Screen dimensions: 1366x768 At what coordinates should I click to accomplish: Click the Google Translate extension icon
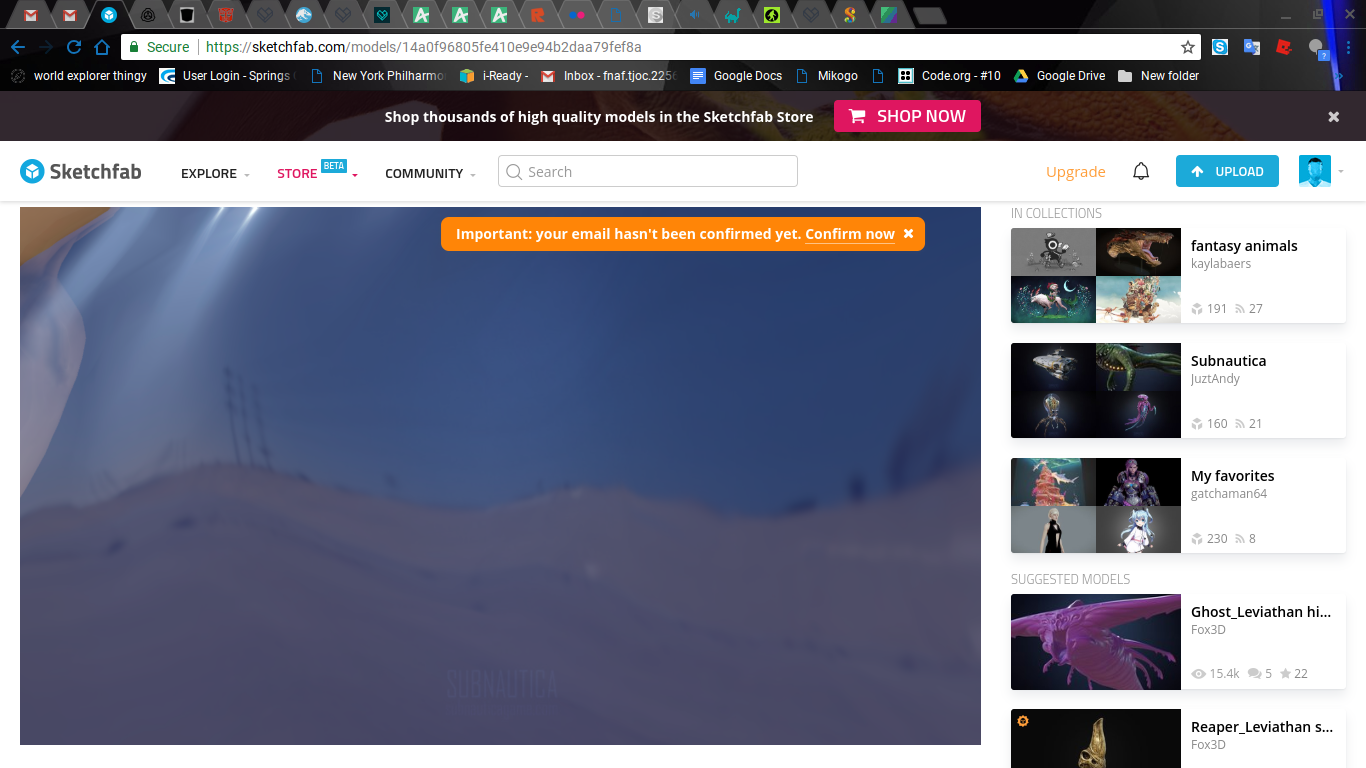pos(1252,47)
